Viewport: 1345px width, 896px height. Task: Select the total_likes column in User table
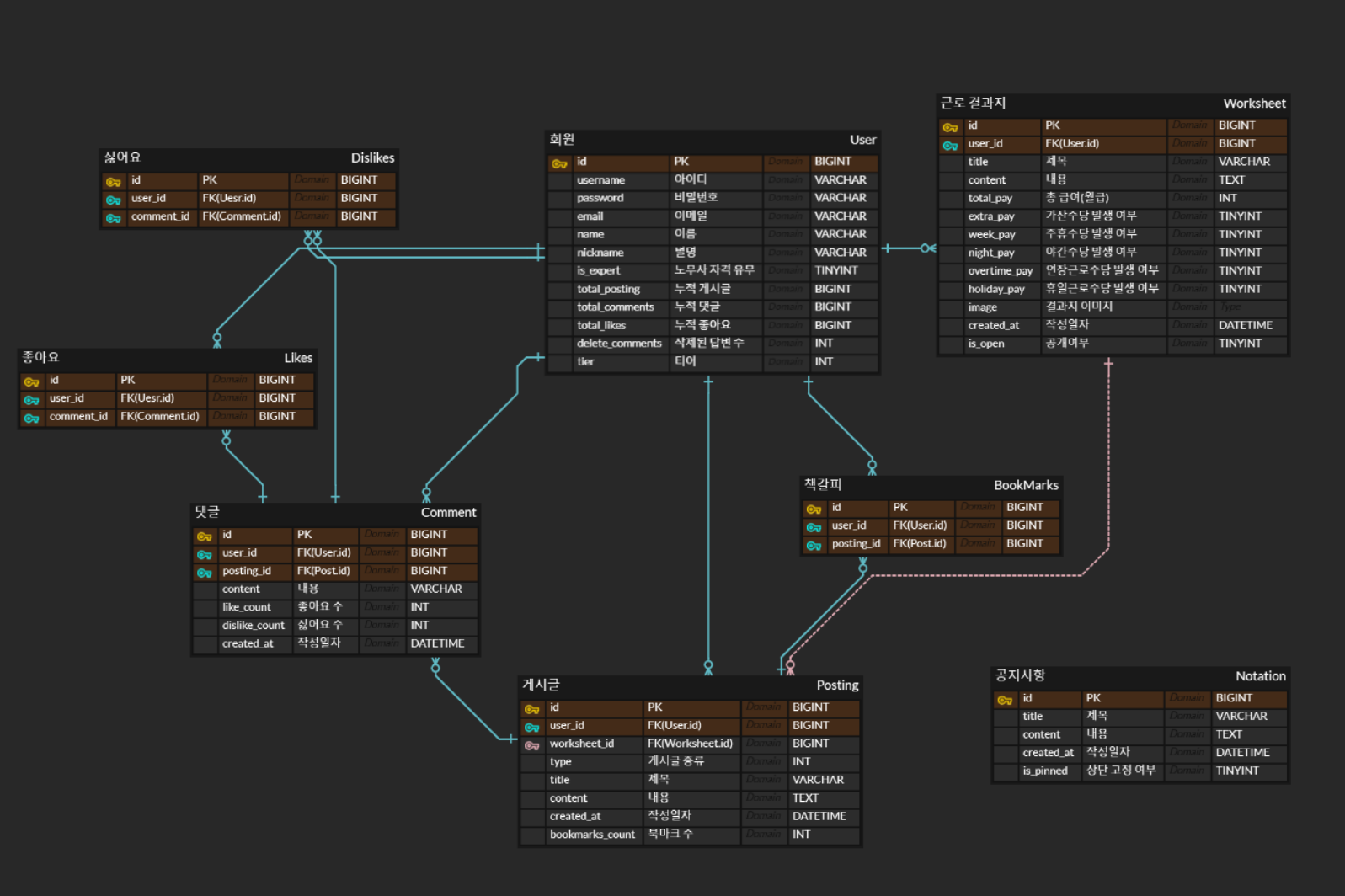(x=713, y=325)
